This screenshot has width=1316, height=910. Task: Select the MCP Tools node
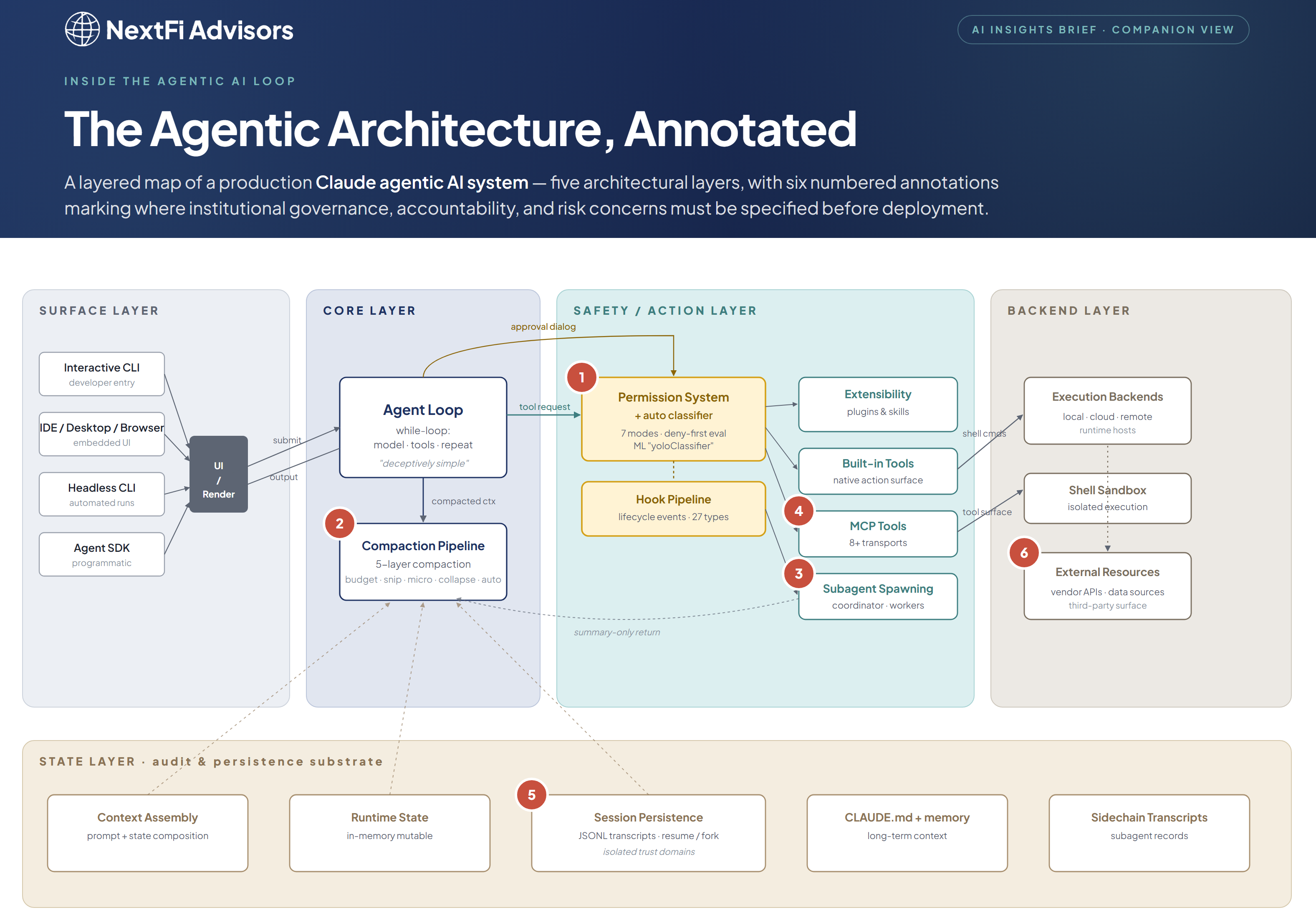[878, 533]
